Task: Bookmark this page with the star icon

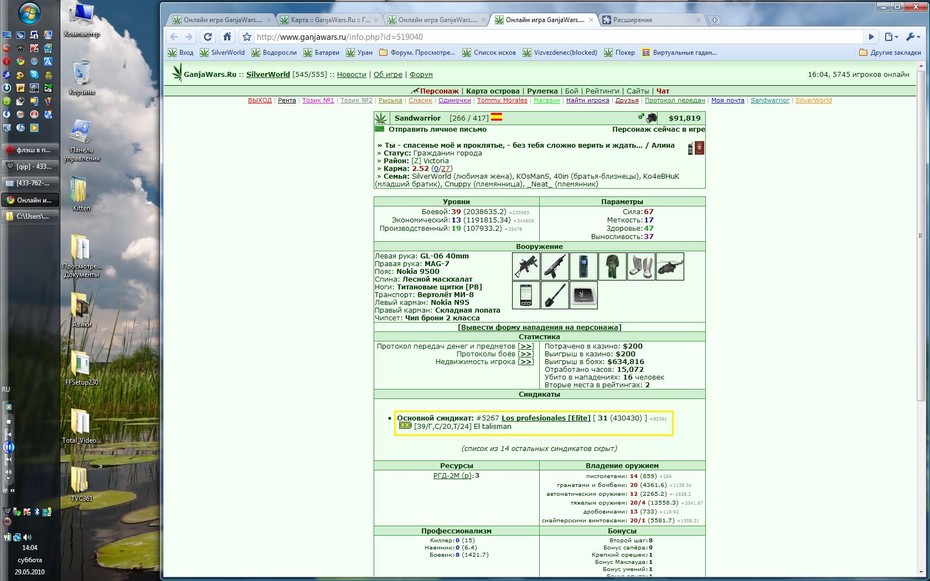Action: pos(247,37)
